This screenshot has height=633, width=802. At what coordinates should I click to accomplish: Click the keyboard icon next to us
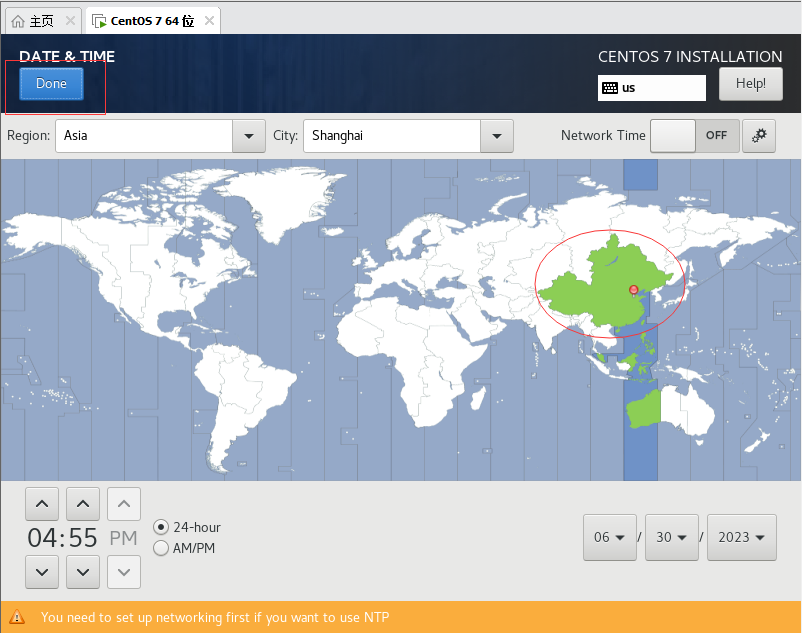[610, 88]
